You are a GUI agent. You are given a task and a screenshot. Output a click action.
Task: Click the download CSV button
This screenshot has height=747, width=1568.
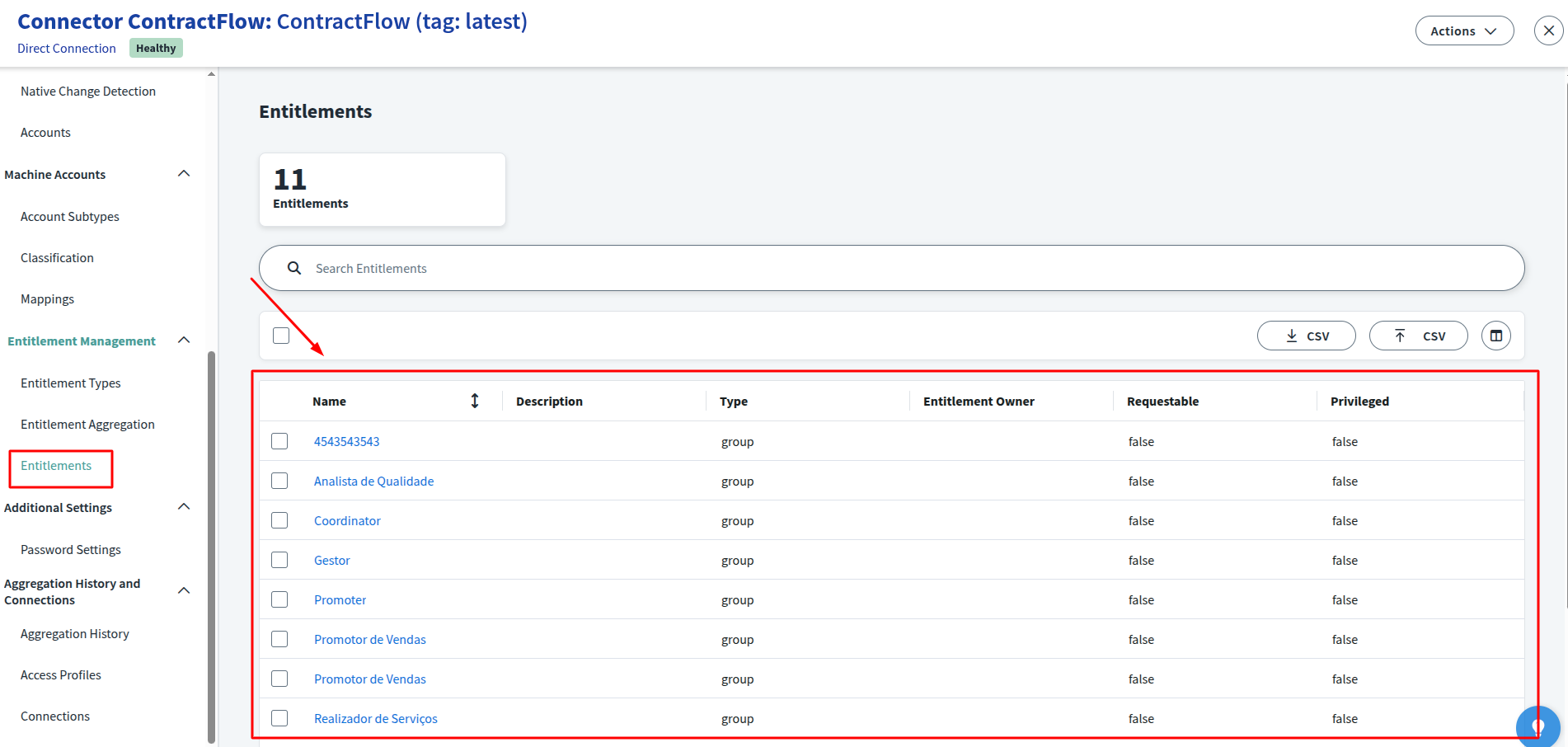click(x=1306, y=336)
